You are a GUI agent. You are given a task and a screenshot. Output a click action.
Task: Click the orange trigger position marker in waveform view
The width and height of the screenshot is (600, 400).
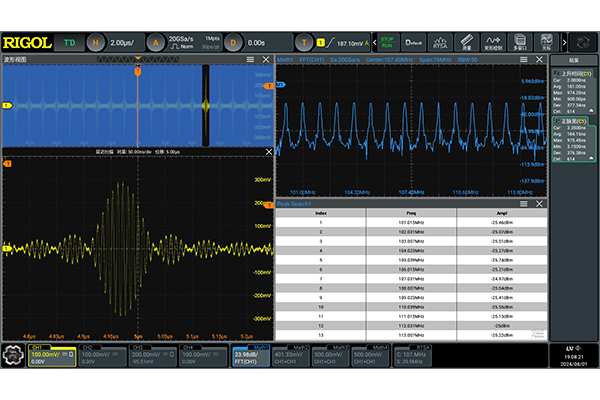pyautogui.click(x=137, y=71)
